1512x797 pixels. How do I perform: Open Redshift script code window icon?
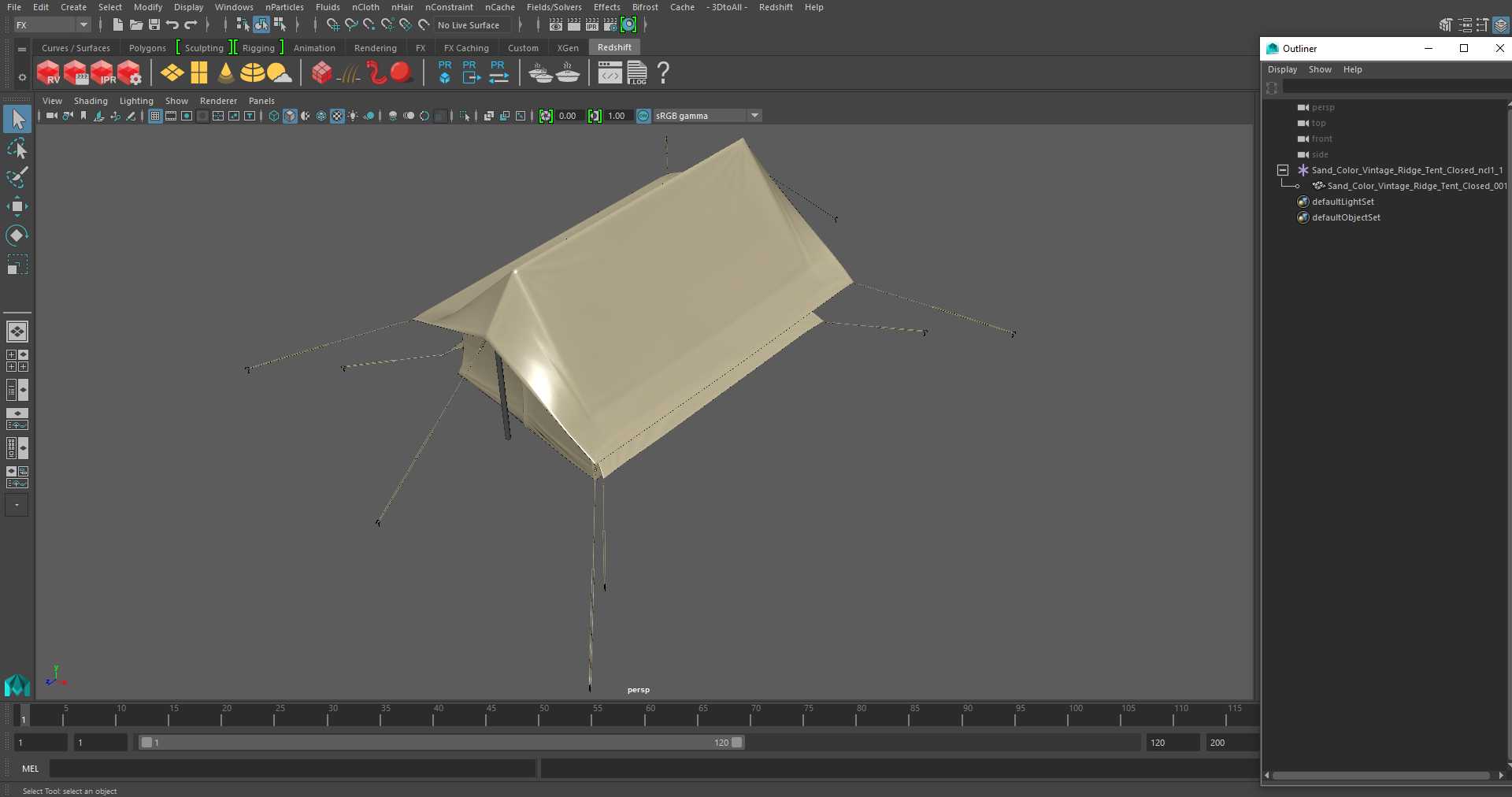610,73
